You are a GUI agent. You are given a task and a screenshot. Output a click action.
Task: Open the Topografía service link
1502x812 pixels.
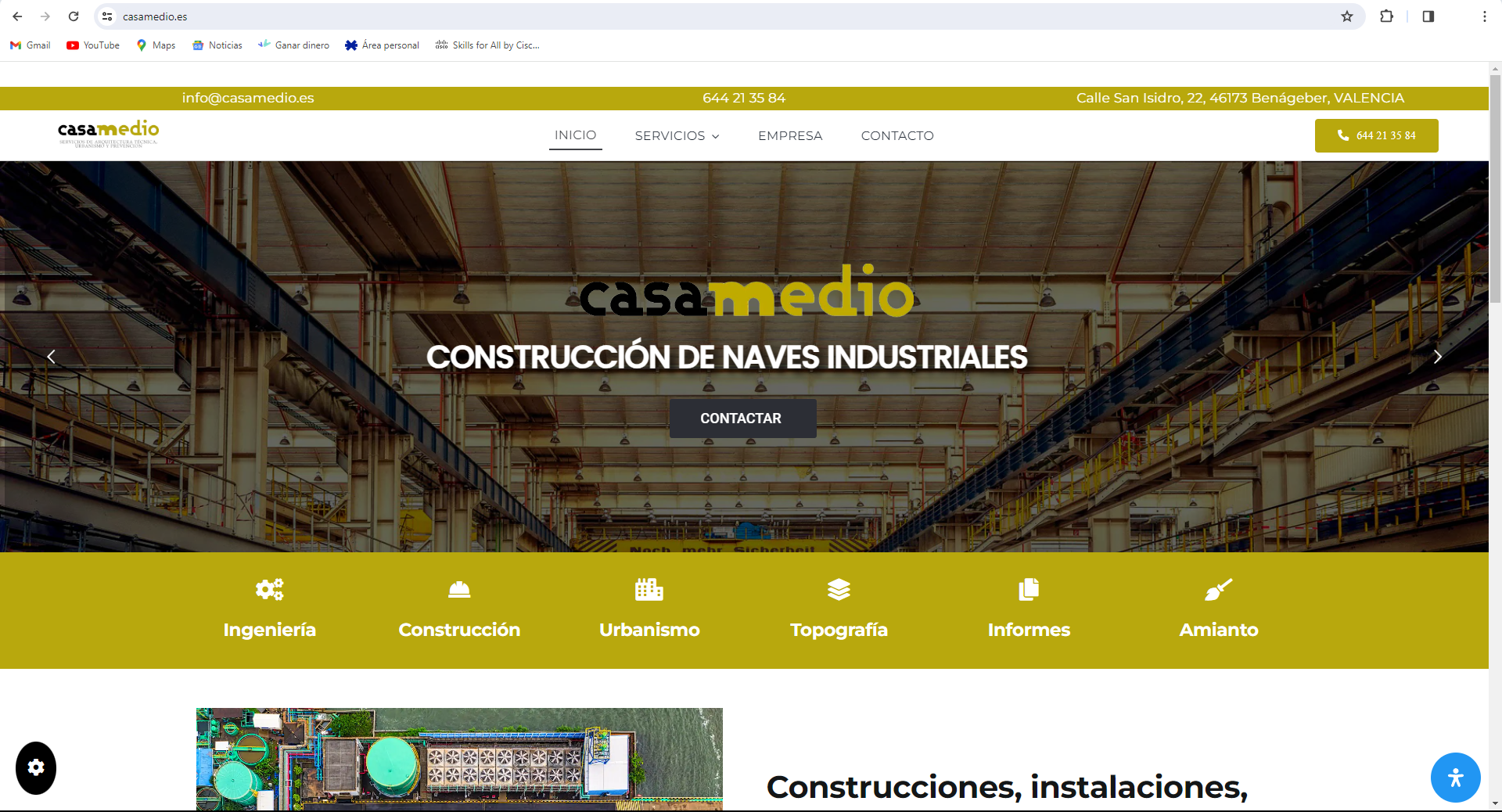click(x=839, y=630)
